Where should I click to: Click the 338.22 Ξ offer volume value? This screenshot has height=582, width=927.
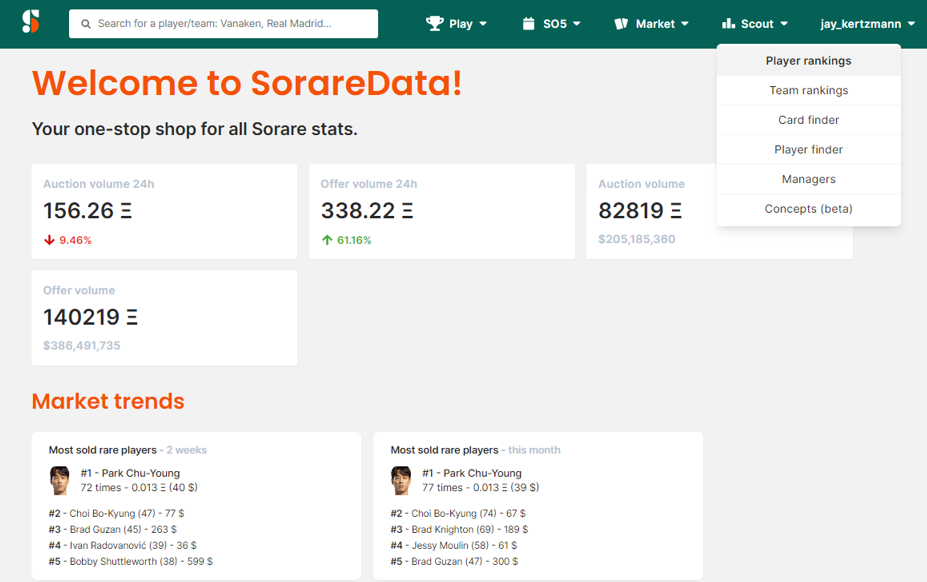pyautogui.click(x=367, y=211)
